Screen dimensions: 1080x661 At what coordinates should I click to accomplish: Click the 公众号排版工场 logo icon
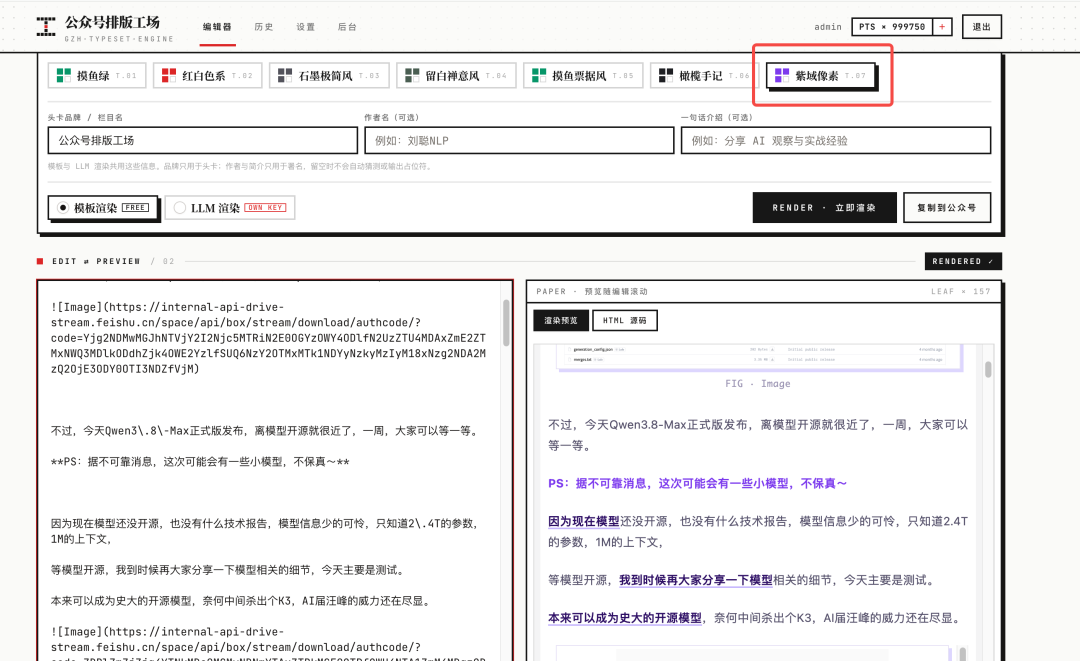[45, 27]
